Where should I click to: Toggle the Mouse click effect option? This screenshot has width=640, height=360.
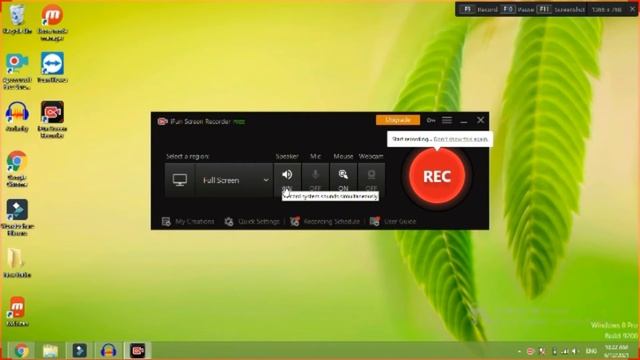pyautogui.click(x=343, y=180)
